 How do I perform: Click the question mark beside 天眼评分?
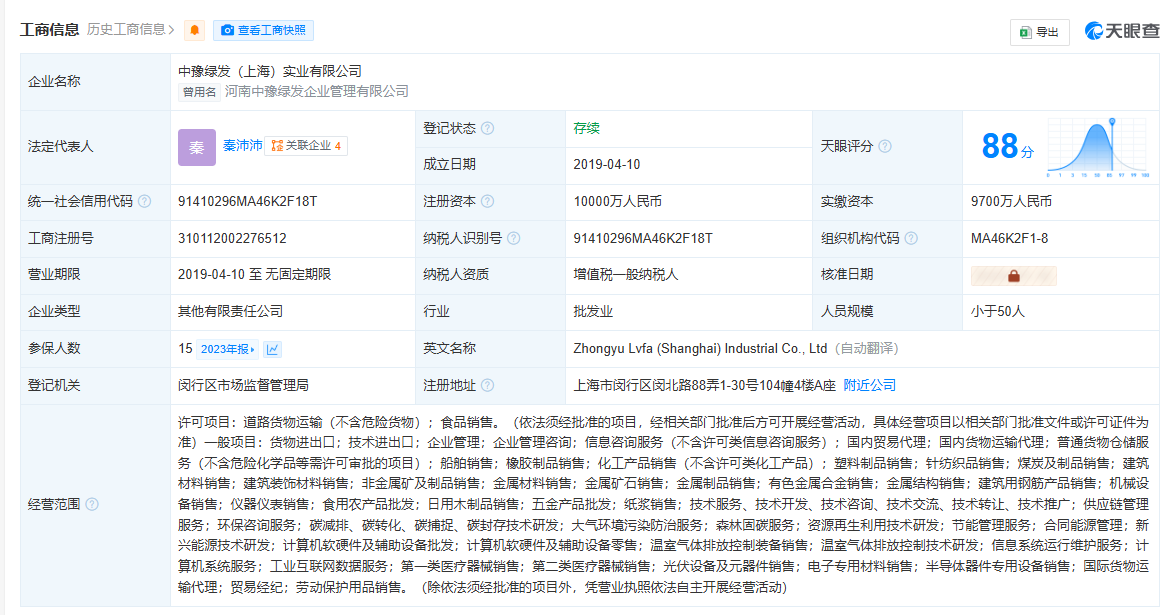pos(884,147)
